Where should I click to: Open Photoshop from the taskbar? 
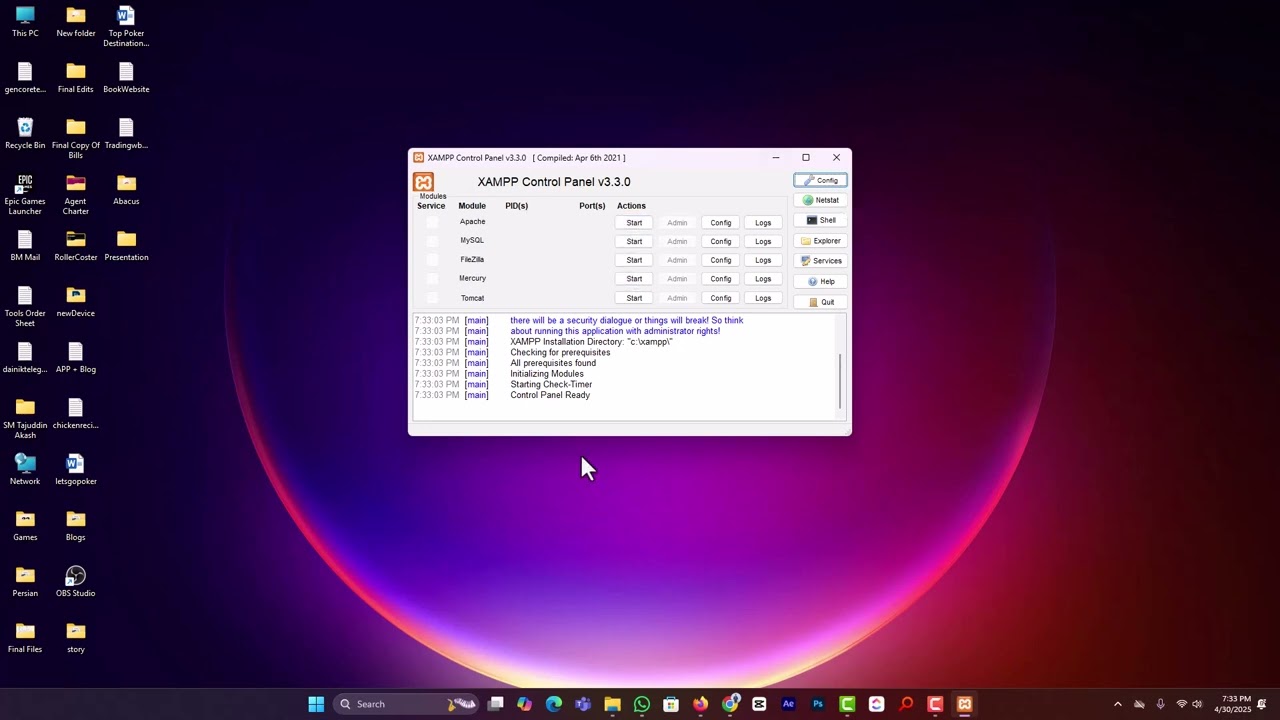pos(818,704)
